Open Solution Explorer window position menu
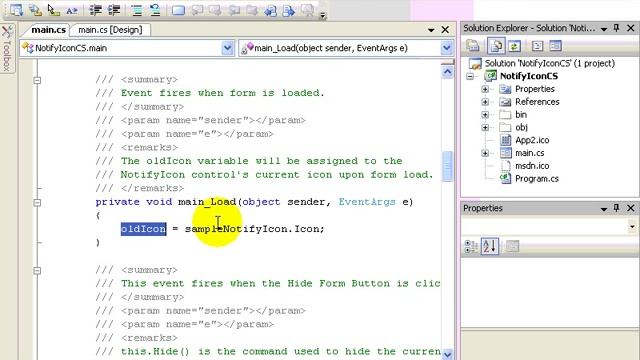 pyautogui.click(x=604, y=29)
